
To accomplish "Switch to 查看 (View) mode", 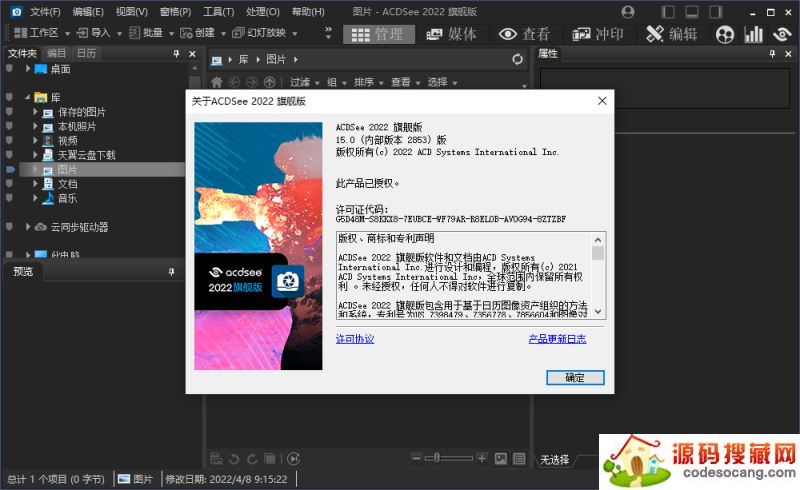I will (524, 34).
